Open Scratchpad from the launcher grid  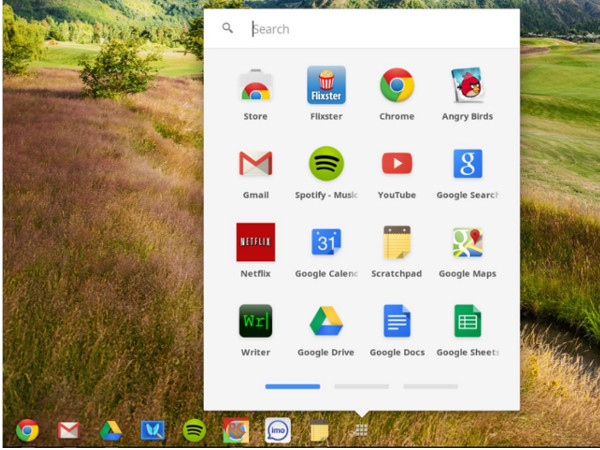(397, 242)
